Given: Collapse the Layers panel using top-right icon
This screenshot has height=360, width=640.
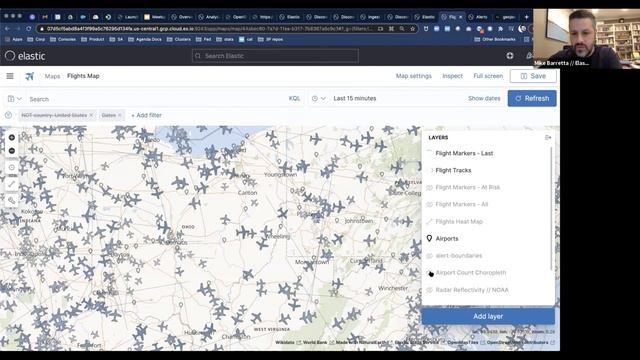Looking at the screenshot, I should 548,138.
